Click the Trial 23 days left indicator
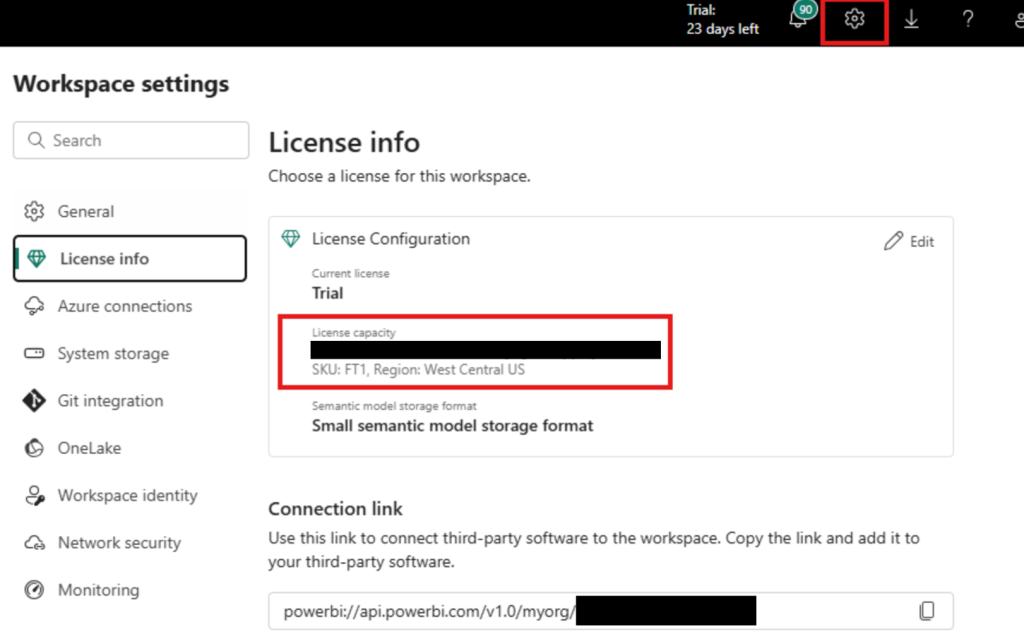This screenshot has height=634, width=1024. coord(722,20)
